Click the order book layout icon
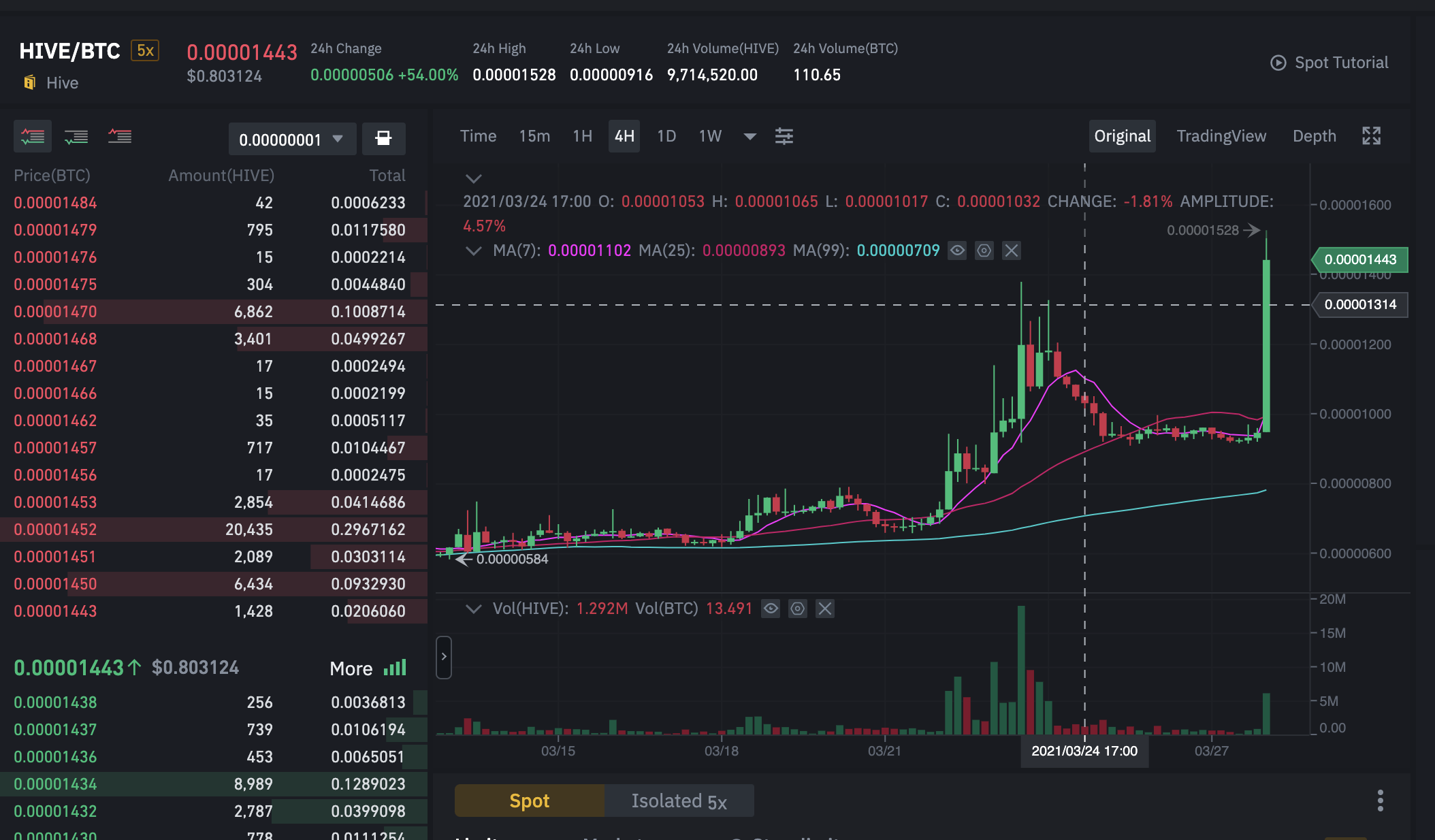This screenshot has width=1435, height=840. [x=383, y=139]
